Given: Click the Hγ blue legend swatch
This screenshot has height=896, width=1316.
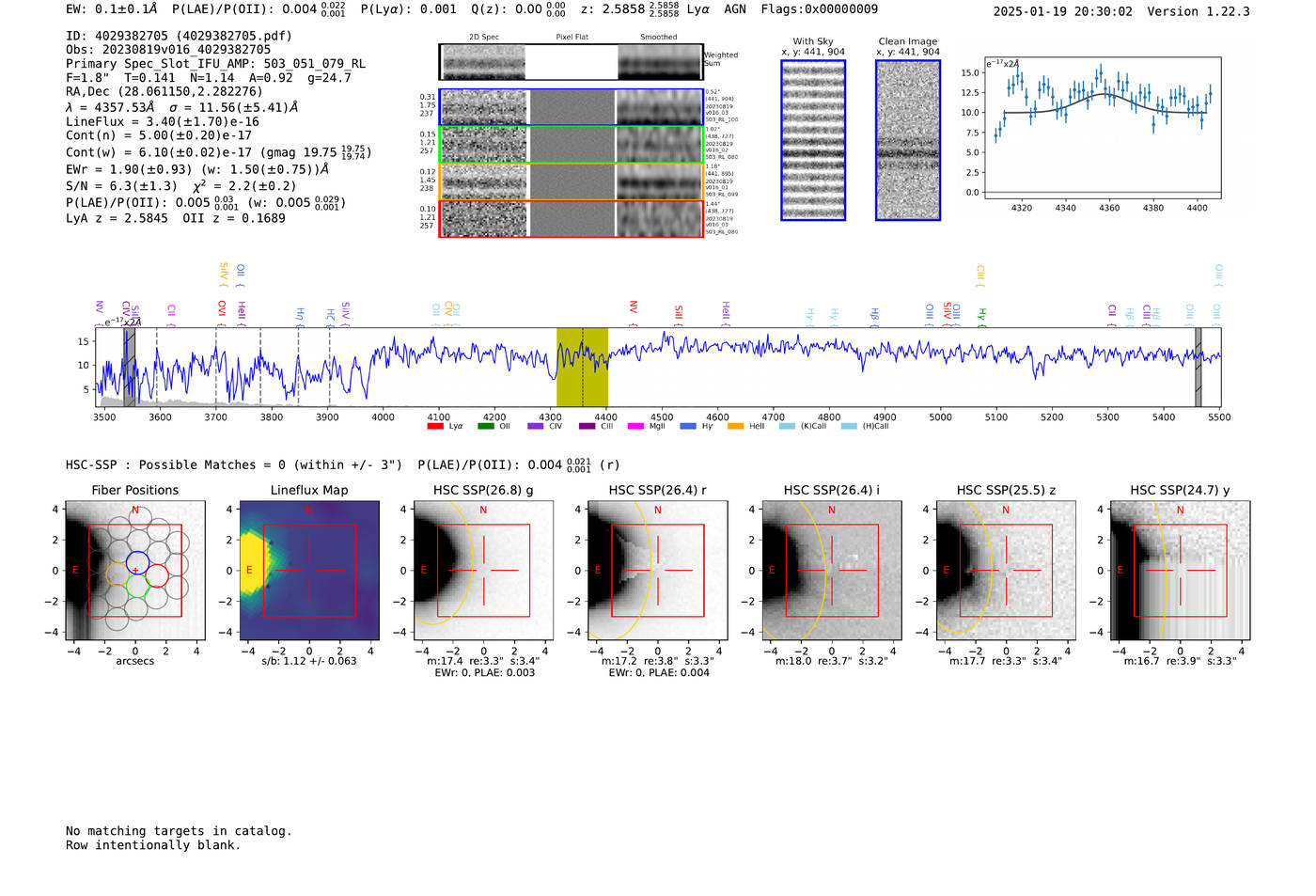Looking at the screenshot, I should tap(688, 427).
